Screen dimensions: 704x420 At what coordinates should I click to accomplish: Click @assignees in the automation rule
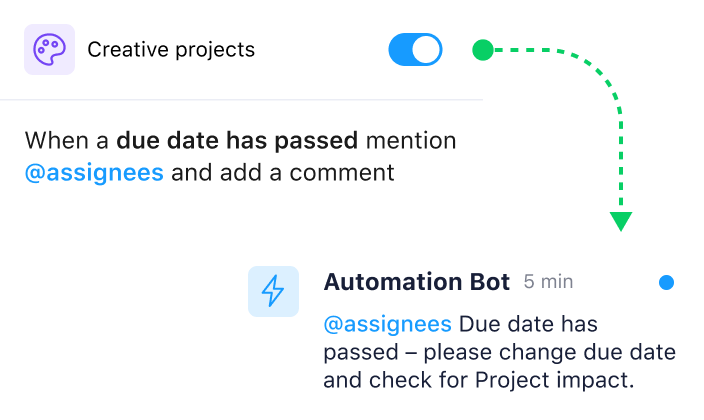click(x=94, y=172)
